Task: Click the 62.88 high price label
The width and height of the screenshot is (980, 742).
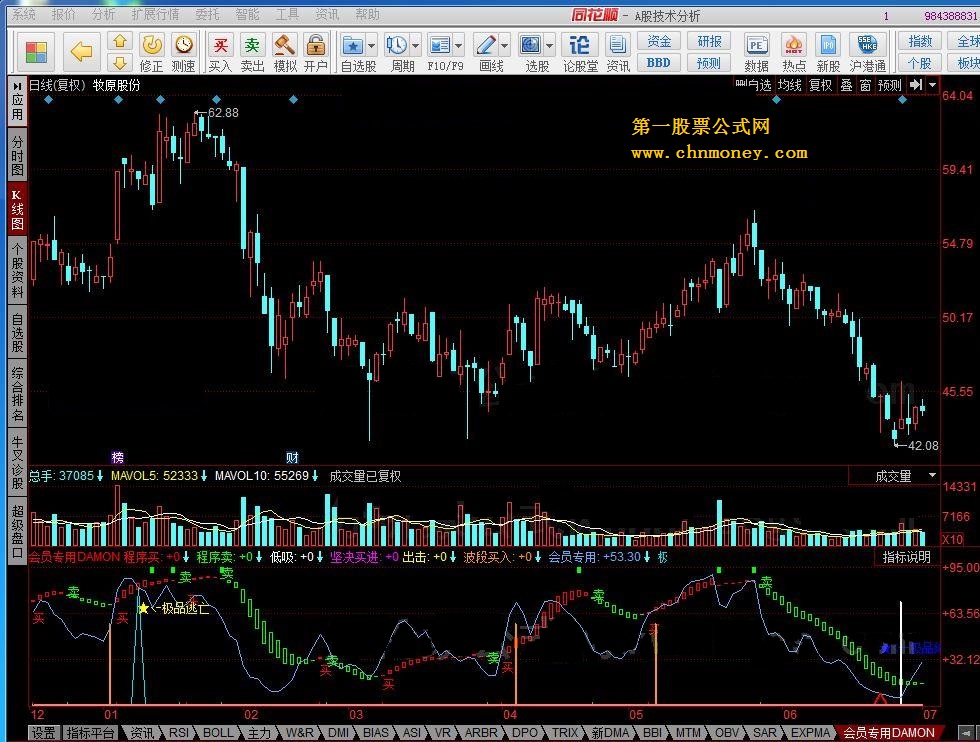Action: 223,113
